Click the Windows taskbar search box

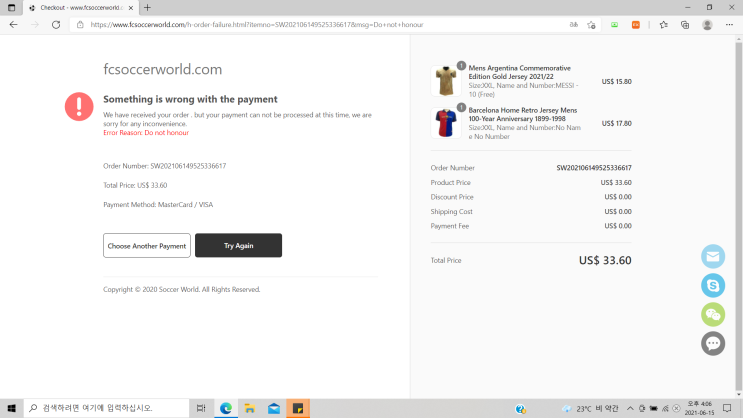[x=106, y=408]
